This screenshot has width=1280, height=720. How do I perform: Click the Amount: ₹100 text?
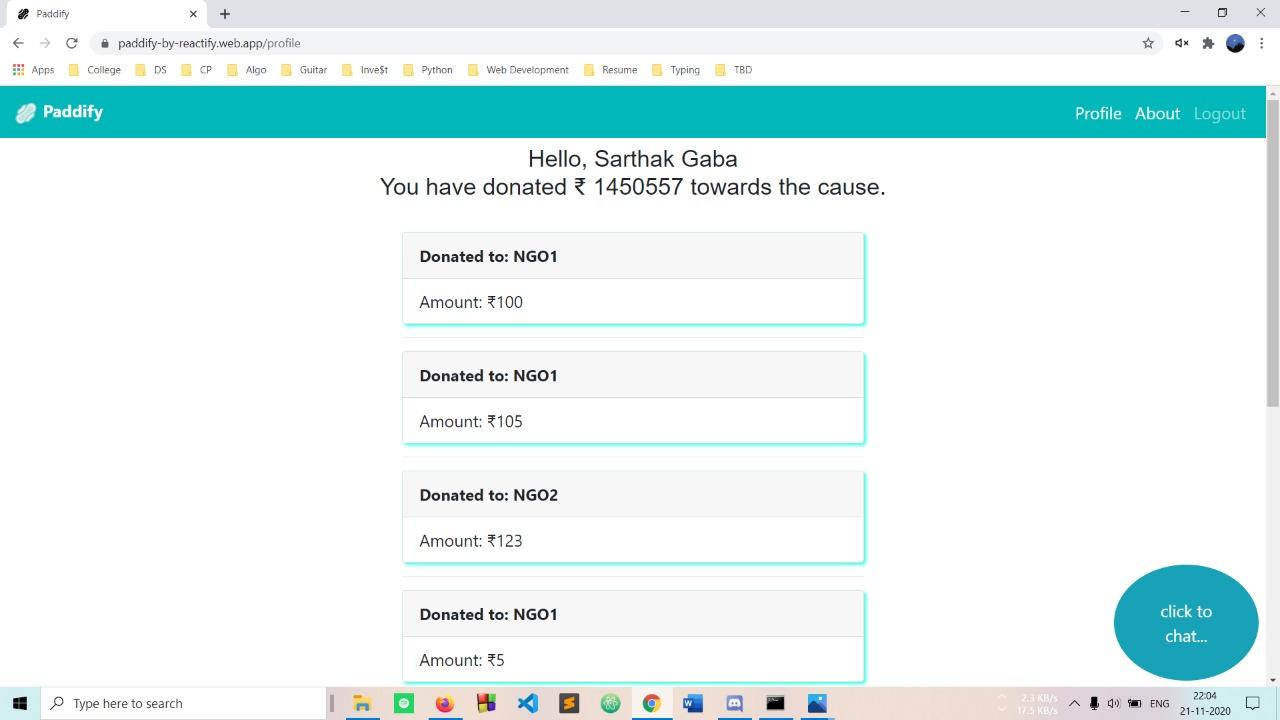(x=471, y=302)
